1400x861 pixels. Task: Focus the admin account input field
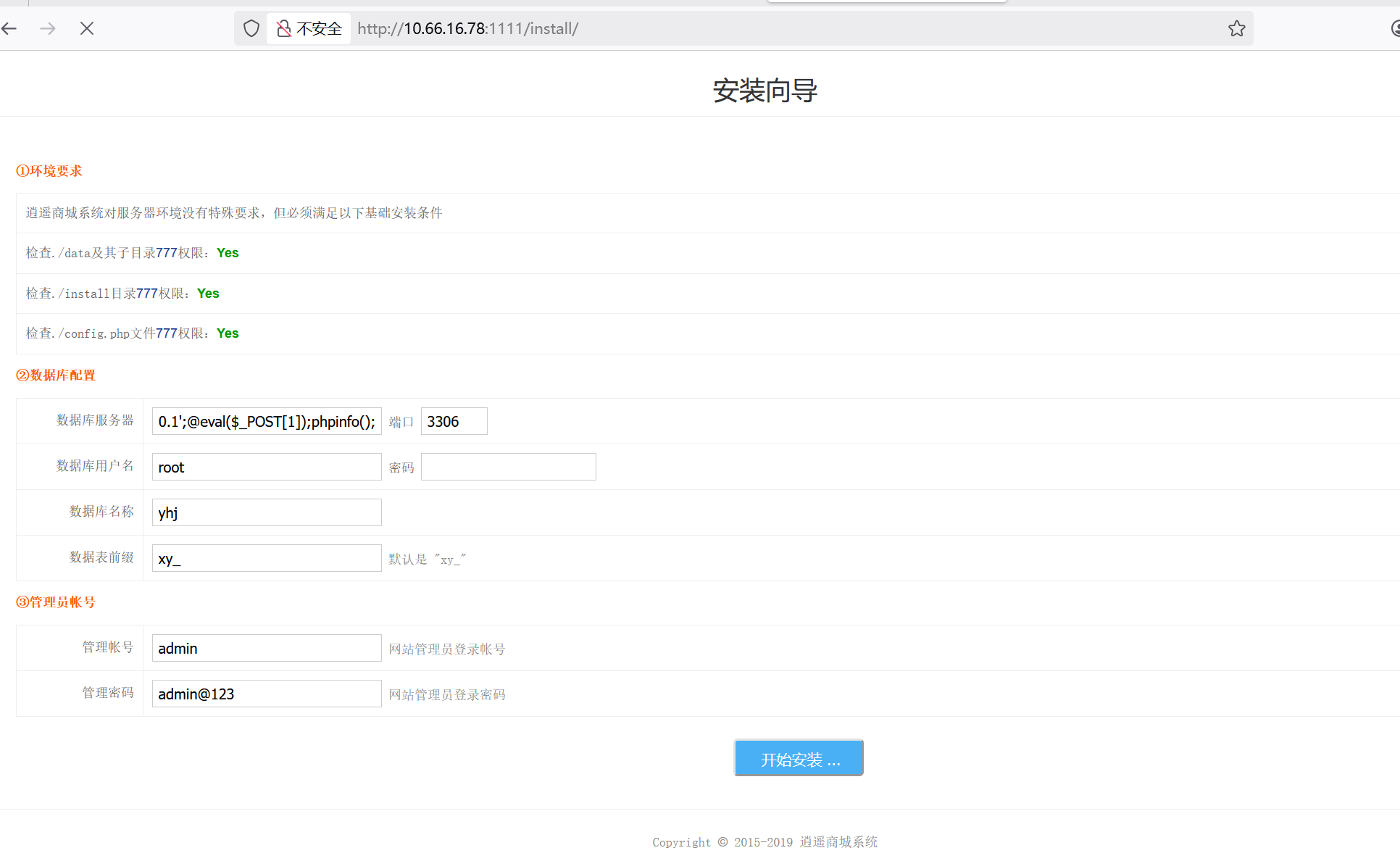[267, 648]
